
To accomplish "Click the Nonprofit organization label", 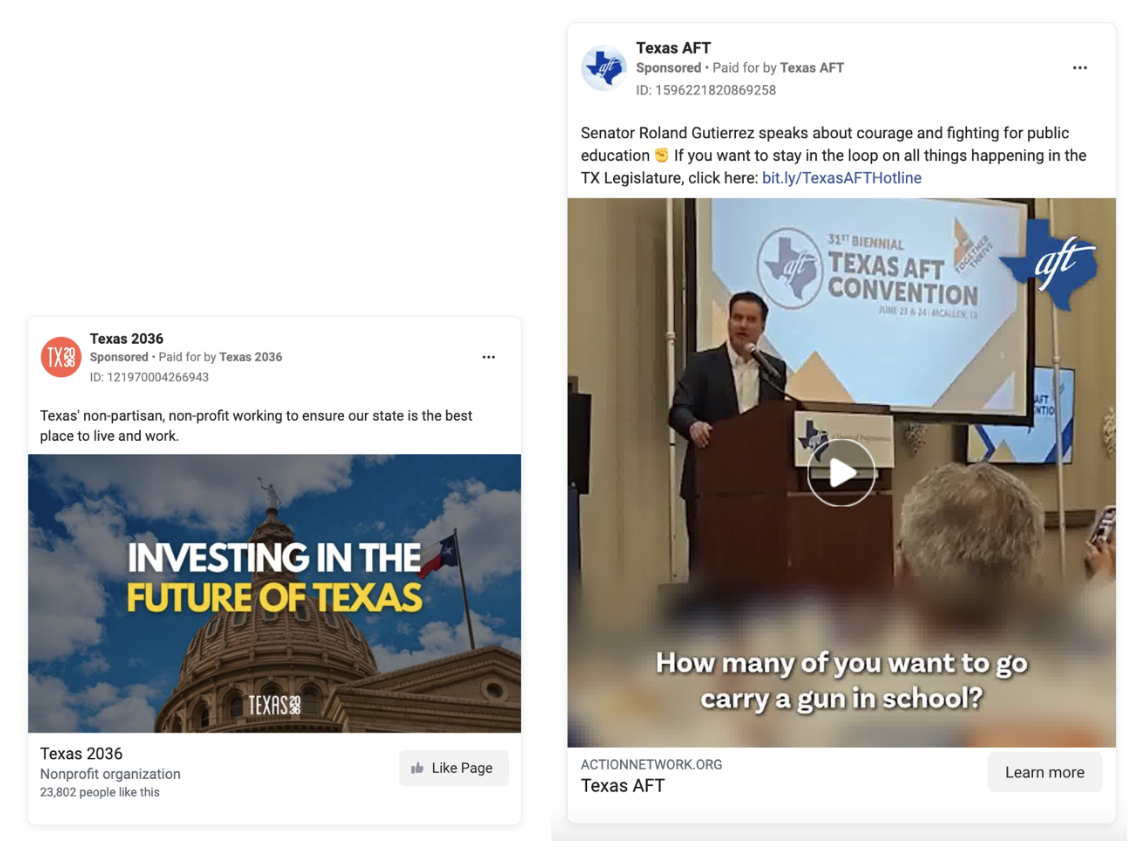I will click(110, 774).
